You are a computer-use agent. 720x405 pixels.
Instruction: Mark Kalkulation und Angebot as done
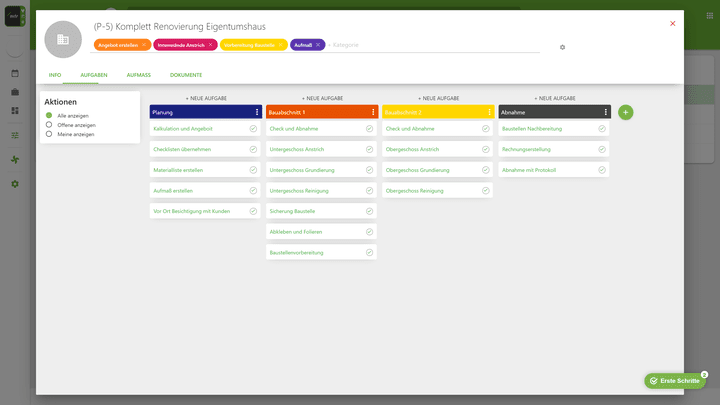253,129
